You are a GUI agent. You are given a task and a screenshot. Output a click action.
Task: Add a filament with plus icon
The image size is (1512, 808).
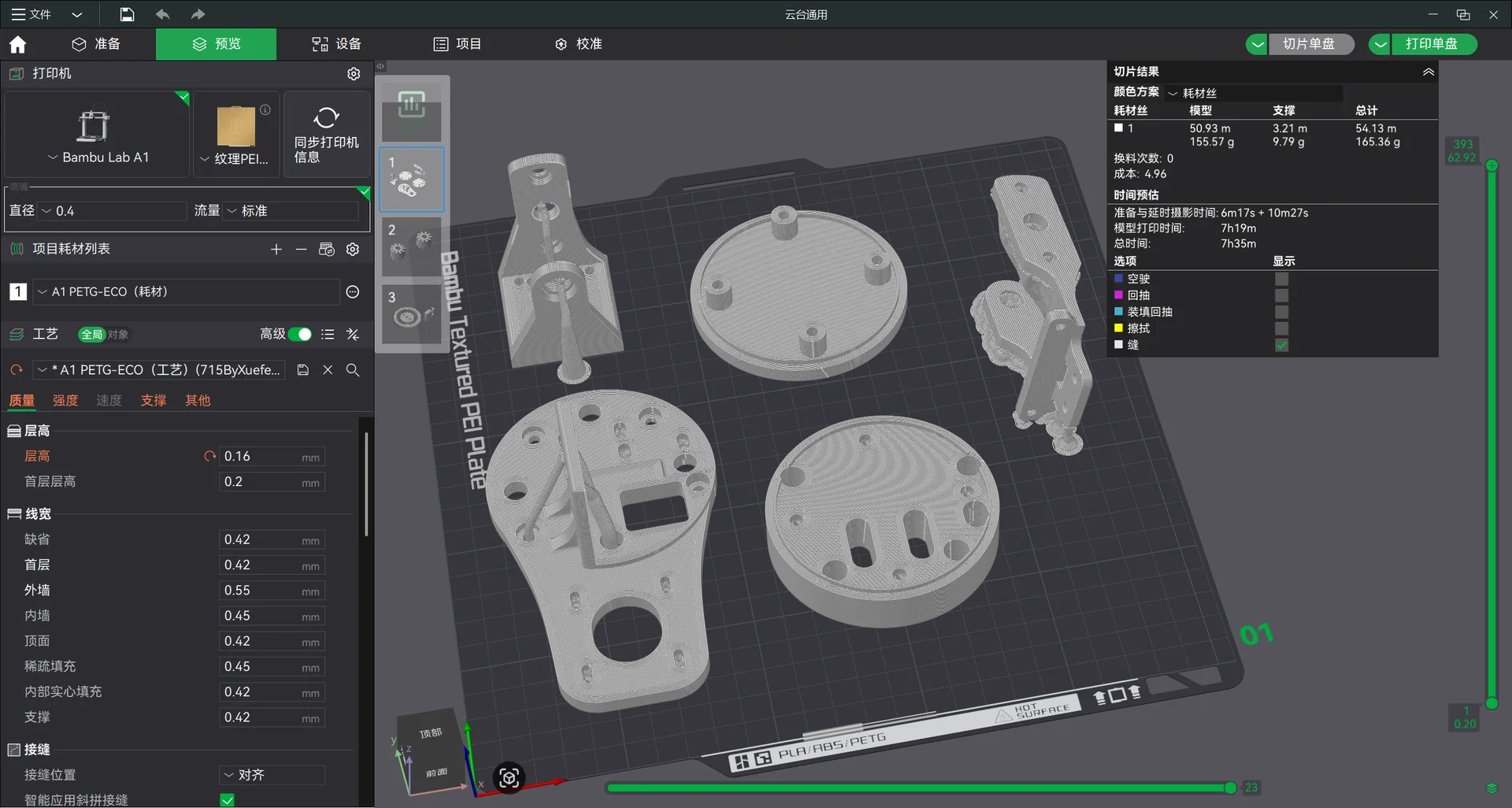276,250
